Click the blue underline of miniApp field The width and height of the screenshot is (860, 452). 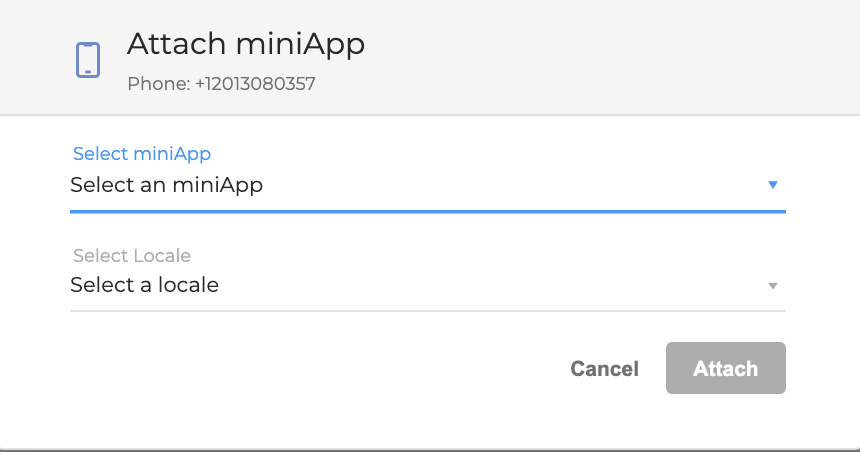click(428, 211)
